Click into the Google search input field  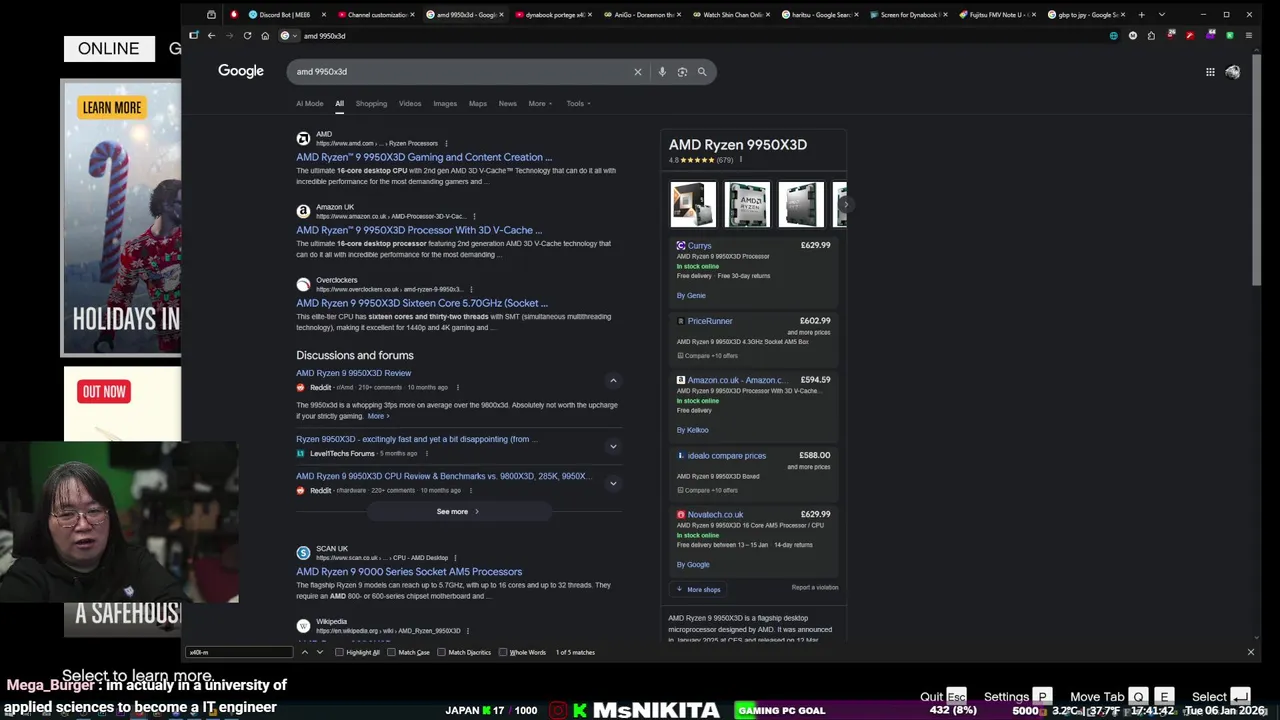pyautogui.click(x=460, y=72)
